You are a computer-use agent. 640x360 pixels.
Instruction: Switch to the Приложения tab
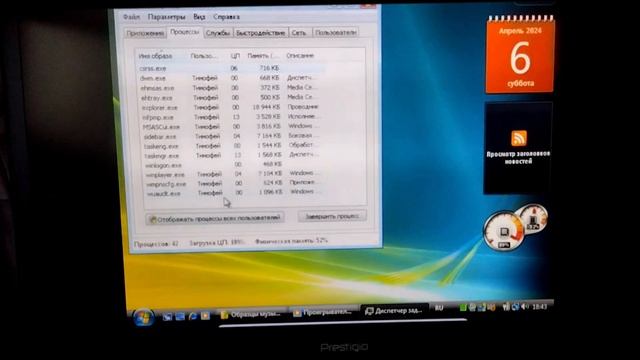click(x=145, y=33)
